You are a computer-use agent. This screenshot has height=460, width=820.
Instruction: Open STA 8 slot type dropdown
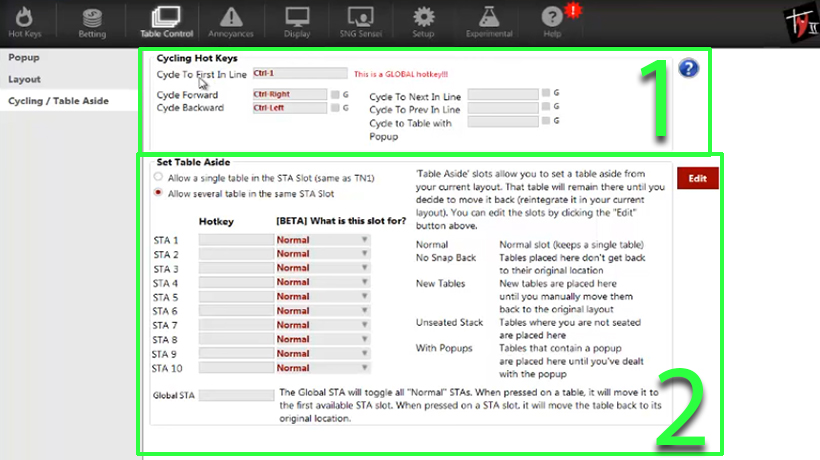click(x=323, y=339)
